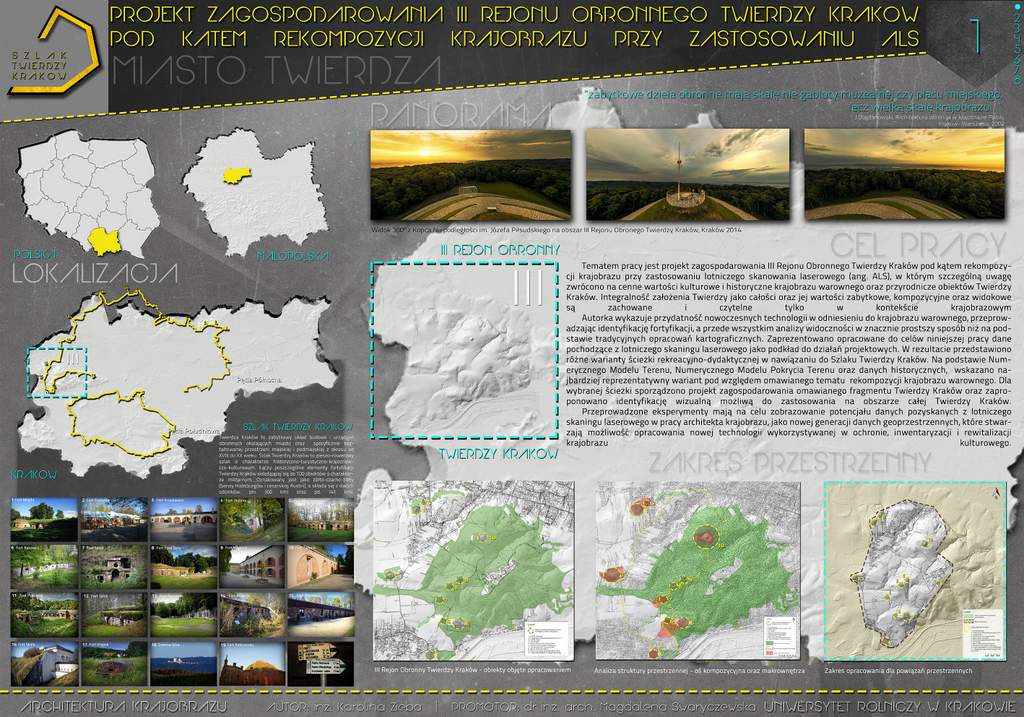Image resolution: width=1024 pixels, height=717 pixels.
Task: Click the dashed teal box labeled III on Kraków map
Action: click(60, 373)
